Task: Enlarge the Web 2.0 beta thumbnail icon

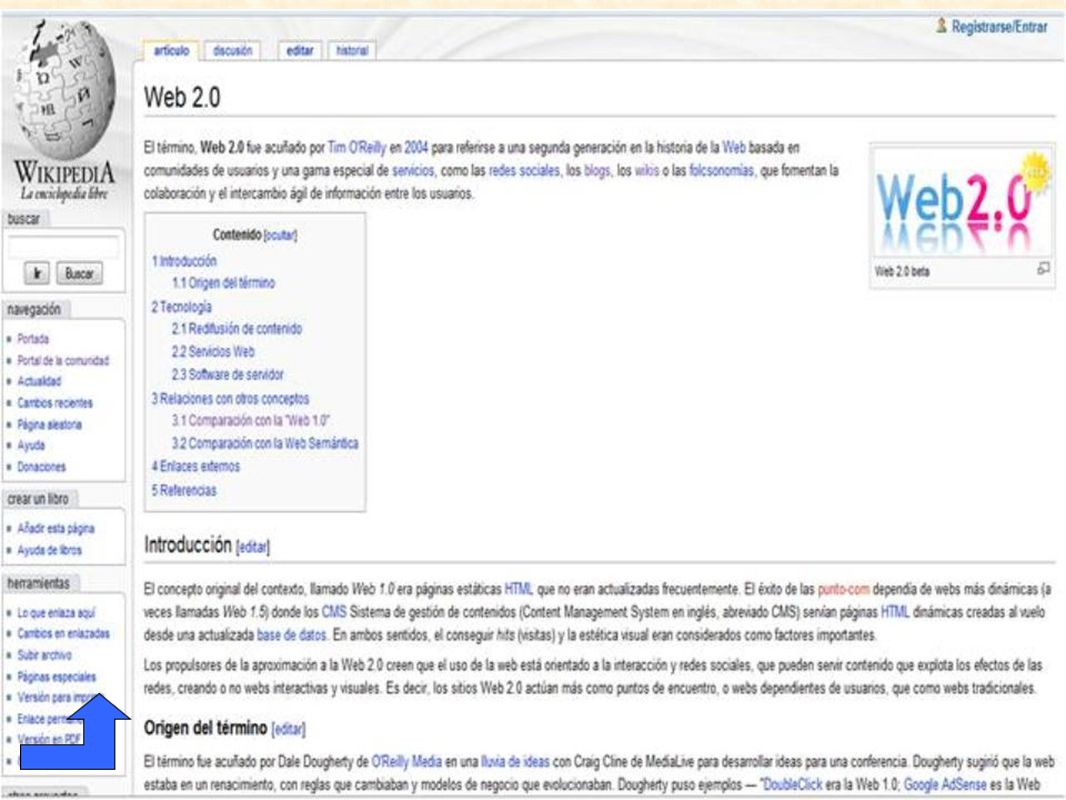Action: [x=1044, y=269]
